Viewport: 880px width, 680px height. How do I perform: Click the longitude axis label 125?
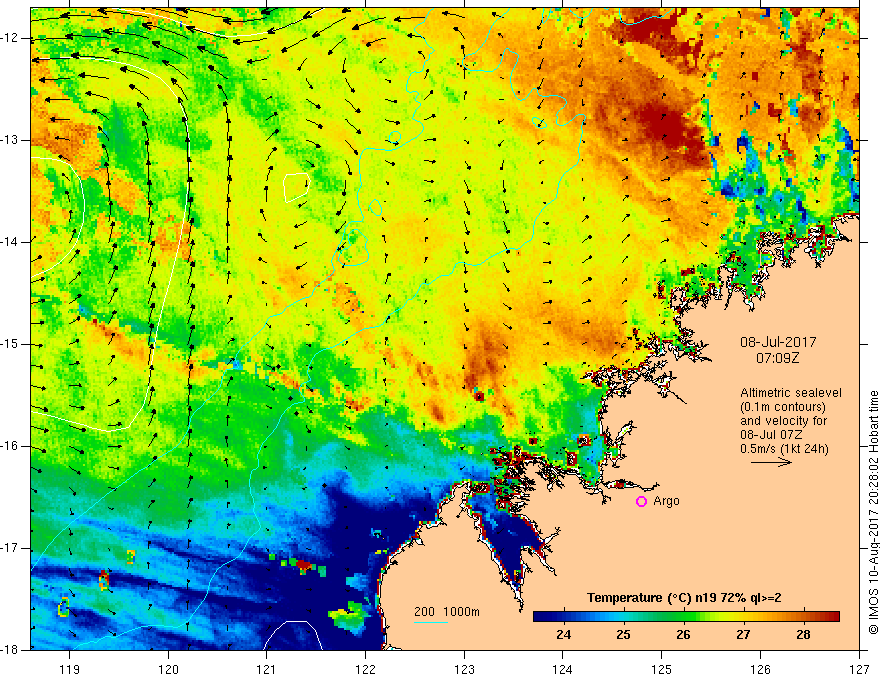pos(662,669)
